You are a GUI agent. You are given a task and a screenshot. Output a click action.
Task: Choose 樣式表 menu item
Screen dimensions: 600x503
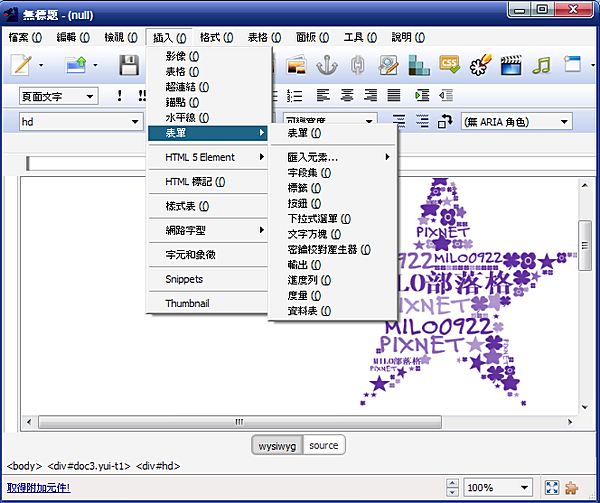[x=207, y=206]
